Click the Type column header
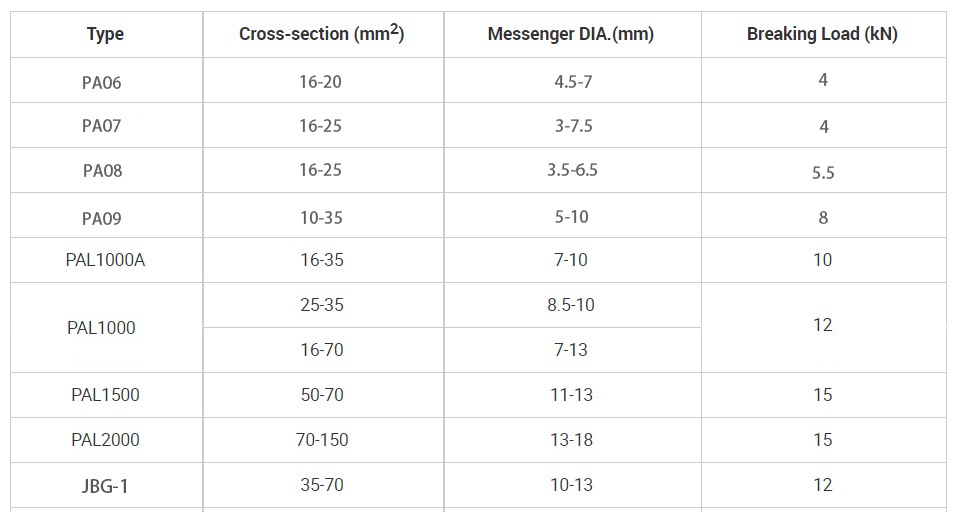Image resolution: width=959 pixels, height=512 pixels. [x=106, y=34]
